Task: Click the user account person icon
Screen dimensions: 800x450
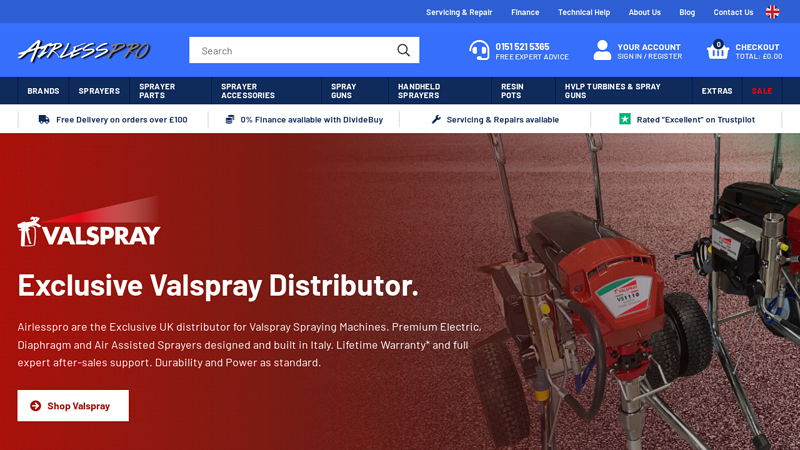Action: (602, 50)
